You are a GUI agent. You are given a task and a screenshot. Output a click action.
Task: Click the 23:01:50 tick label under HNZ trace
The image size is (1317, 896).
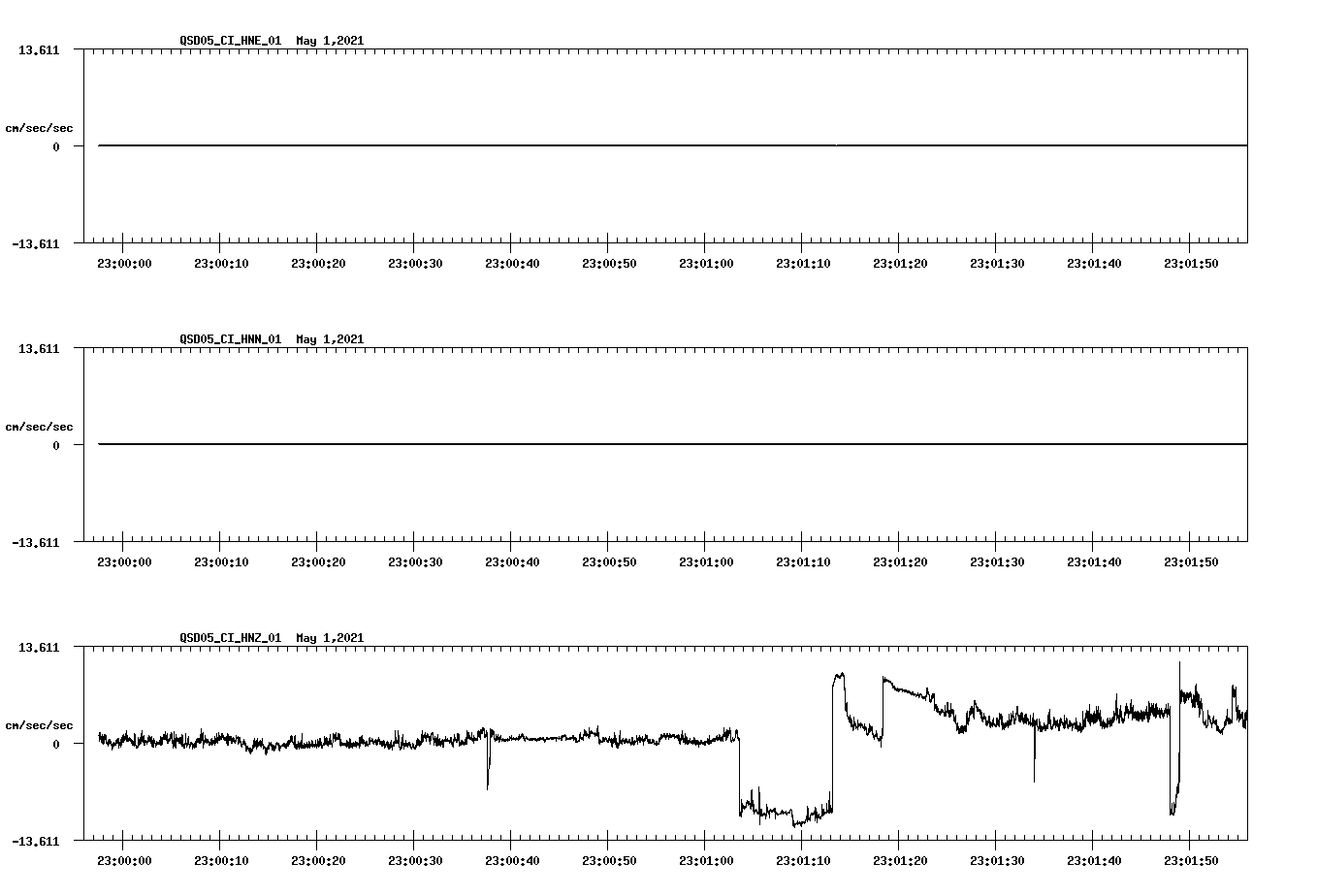point(1191,859)
